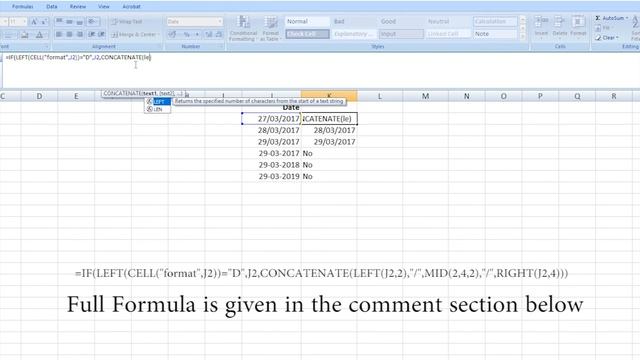The height and width of the screenshot is (360, 640).
Task: Click inside the formula bar text
Action: pyautogui.click(x=78, y=58)
